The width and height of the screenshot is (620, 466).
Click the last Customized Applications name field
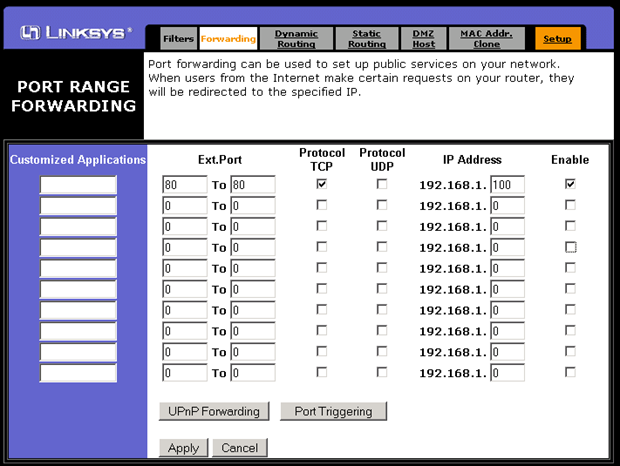point(78,373)
